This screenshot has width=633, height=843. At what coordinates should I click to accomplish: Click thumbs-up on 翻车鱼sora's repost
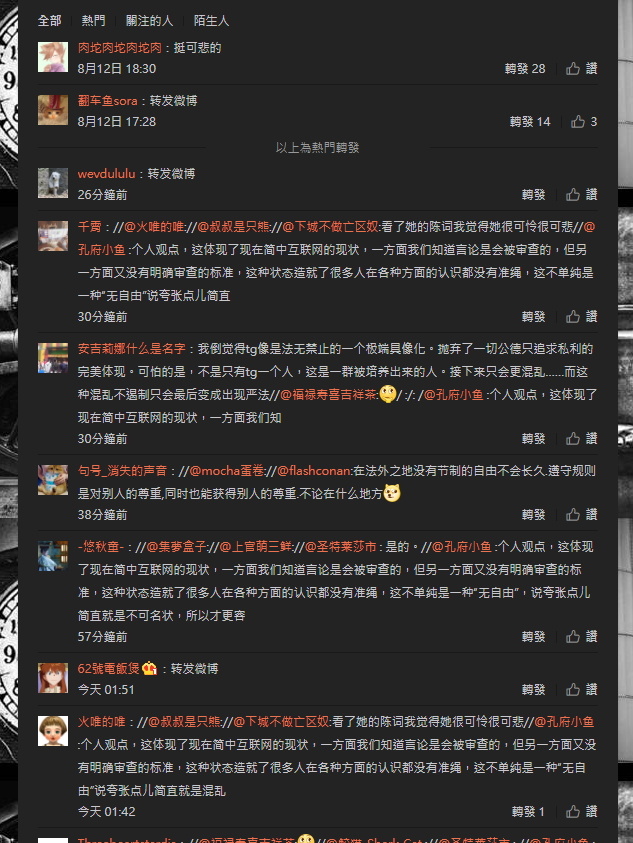584,122
